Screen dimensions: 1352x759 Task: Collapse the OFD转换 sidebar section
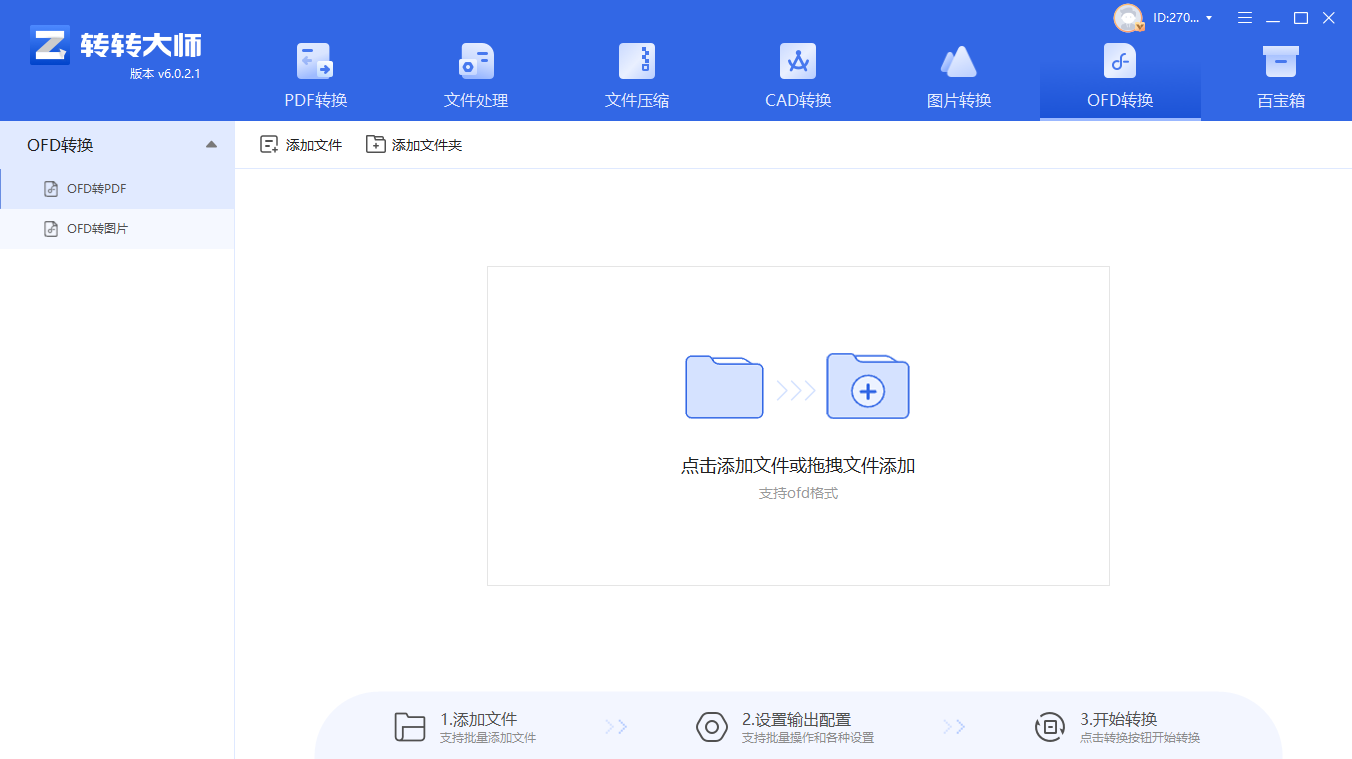coord(211,144)
